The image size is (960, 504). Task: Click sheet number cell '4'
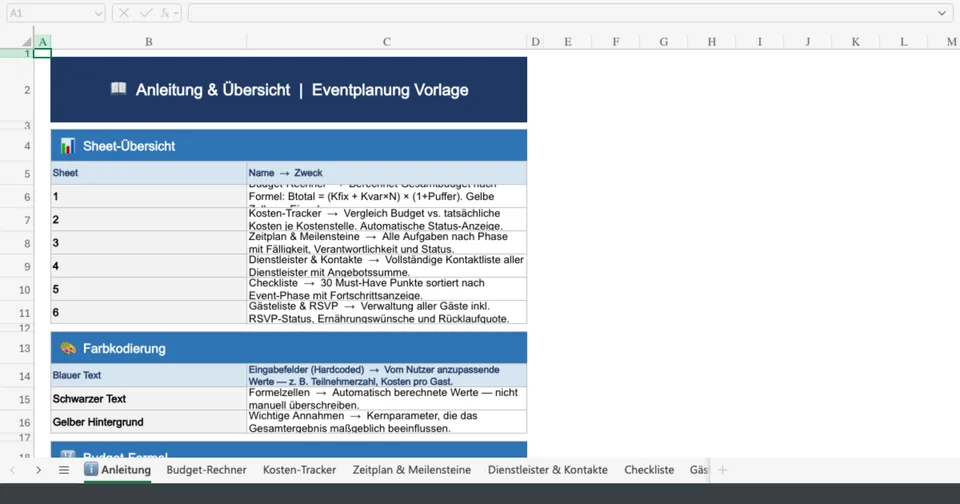149,266
